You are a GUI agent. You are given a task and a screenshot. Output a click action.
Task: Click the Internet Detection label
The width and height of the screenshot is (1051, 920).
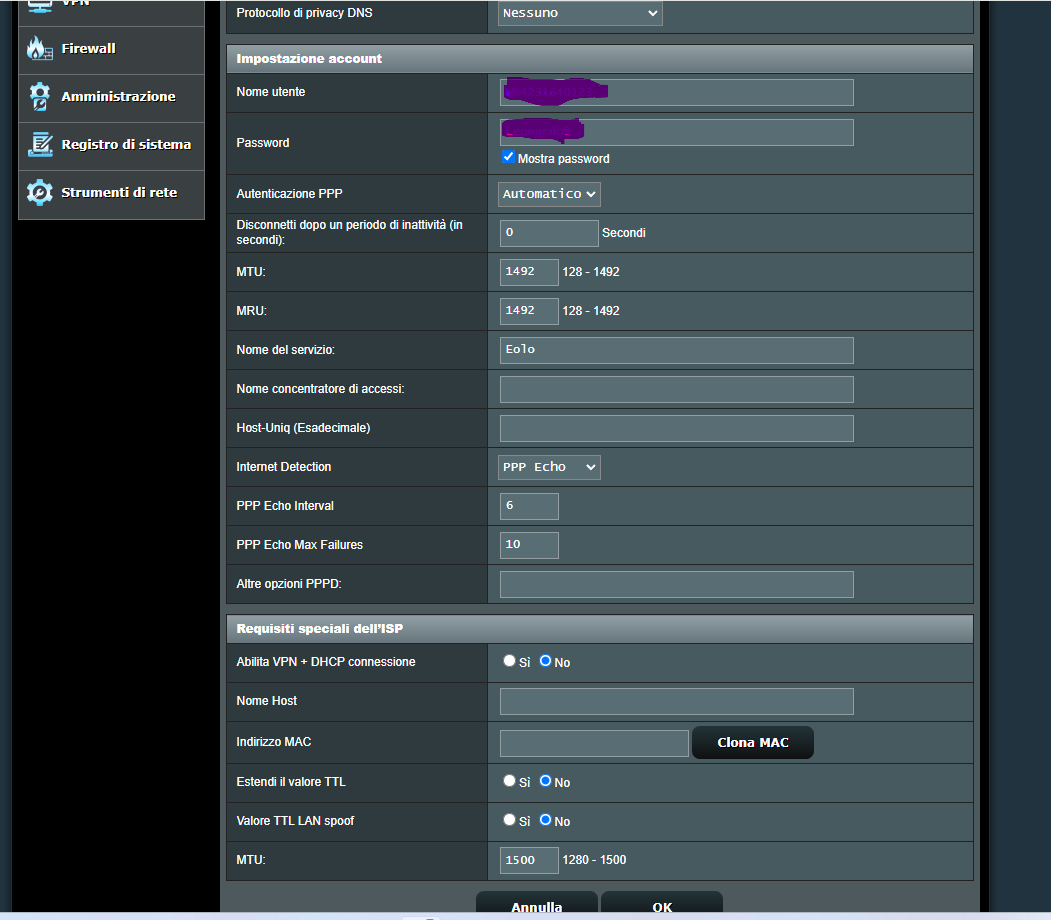284,466
